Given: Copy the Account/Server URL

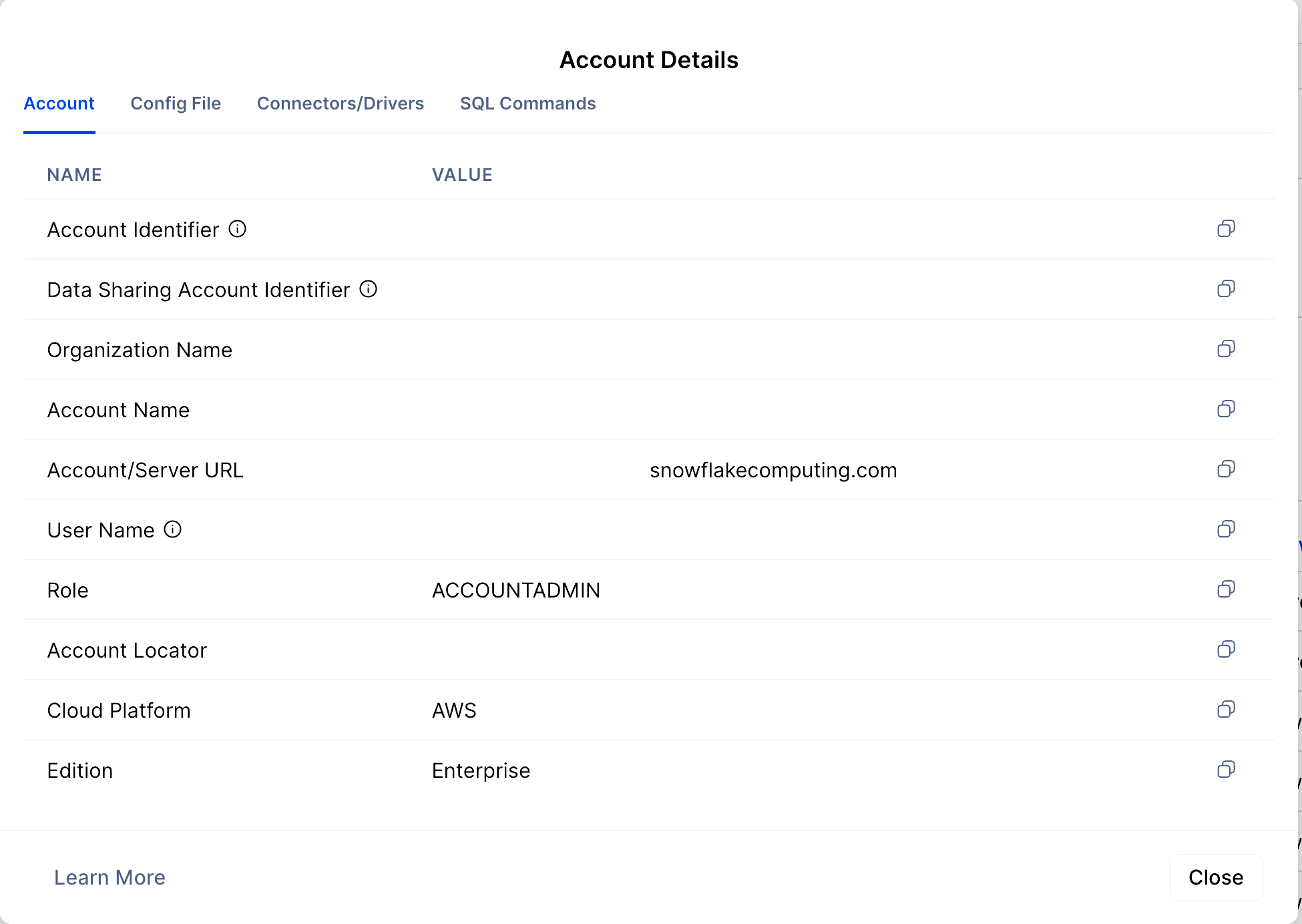Looking at the screenshot, I should (1226, 469).
